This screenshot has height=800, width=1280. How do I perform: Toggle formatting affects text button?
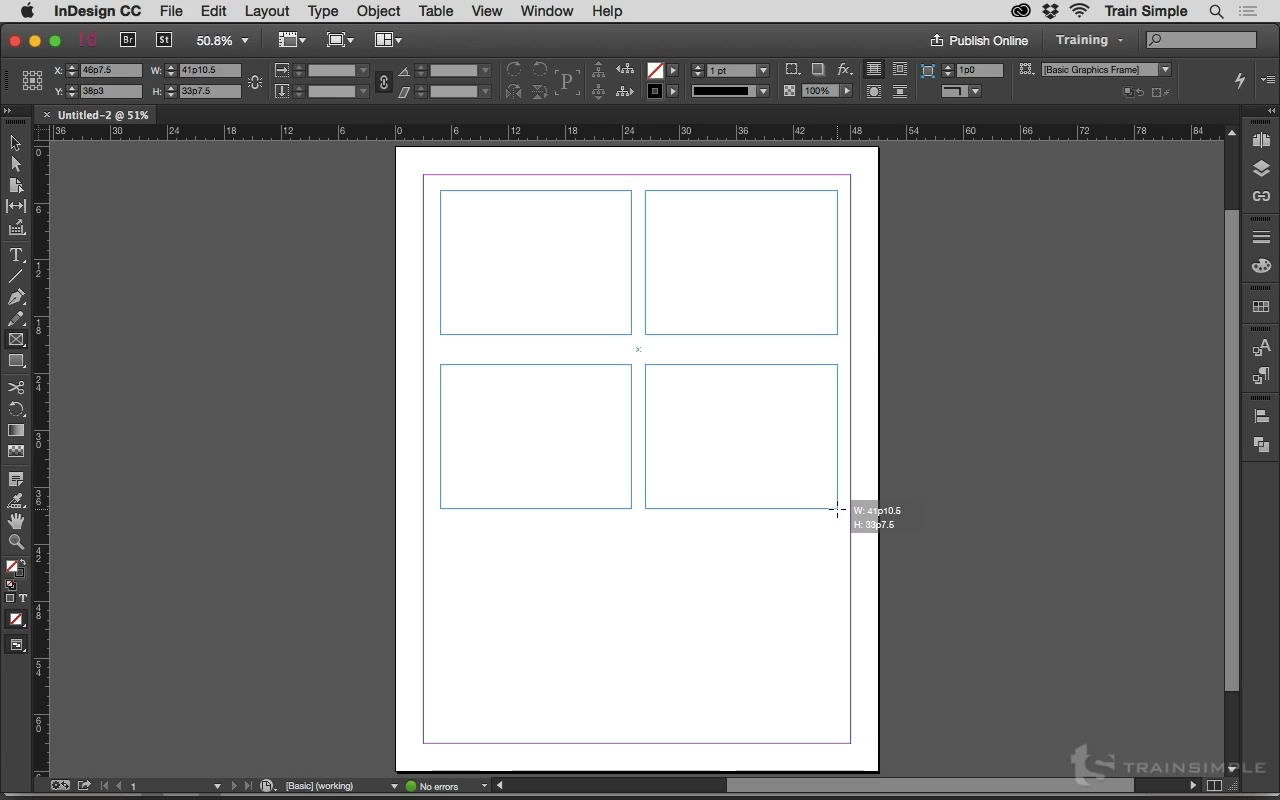click(x=23, y=598)
